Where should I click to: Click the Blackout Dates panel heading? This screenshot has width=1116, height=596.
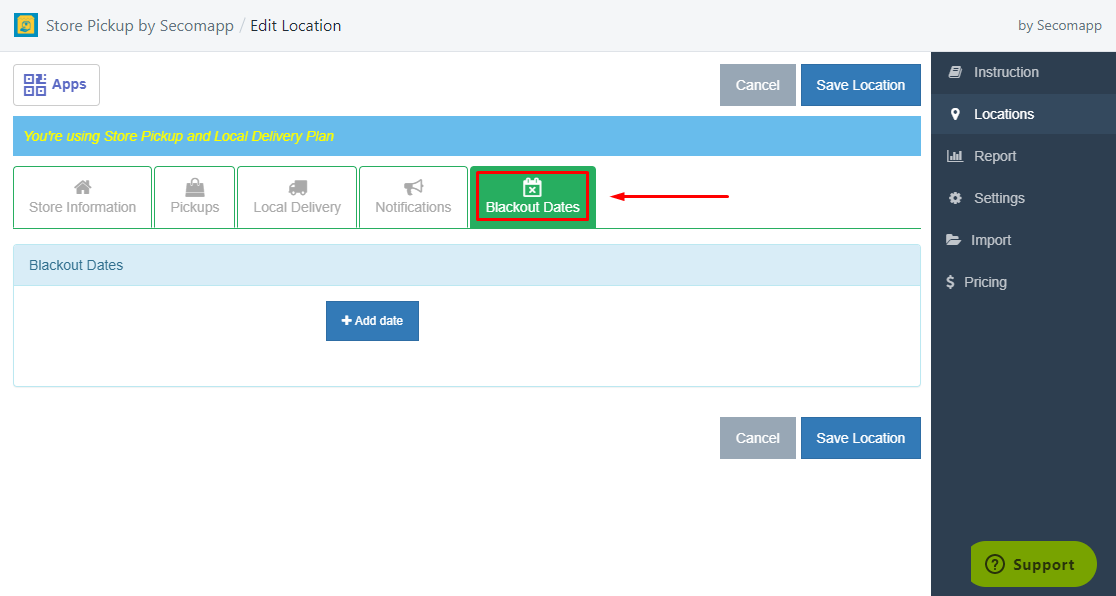[x=76, y=265]
